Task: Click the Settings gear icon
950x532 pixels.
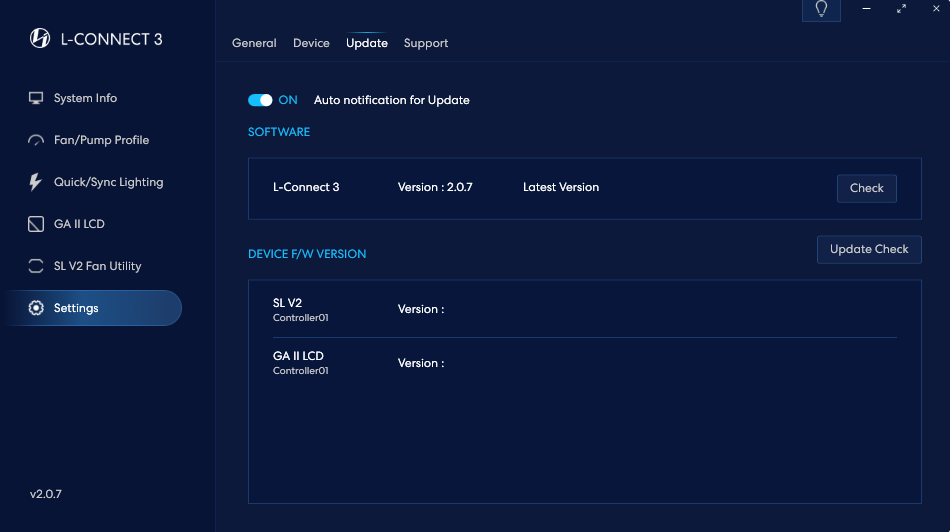Action: coord(36,308)
